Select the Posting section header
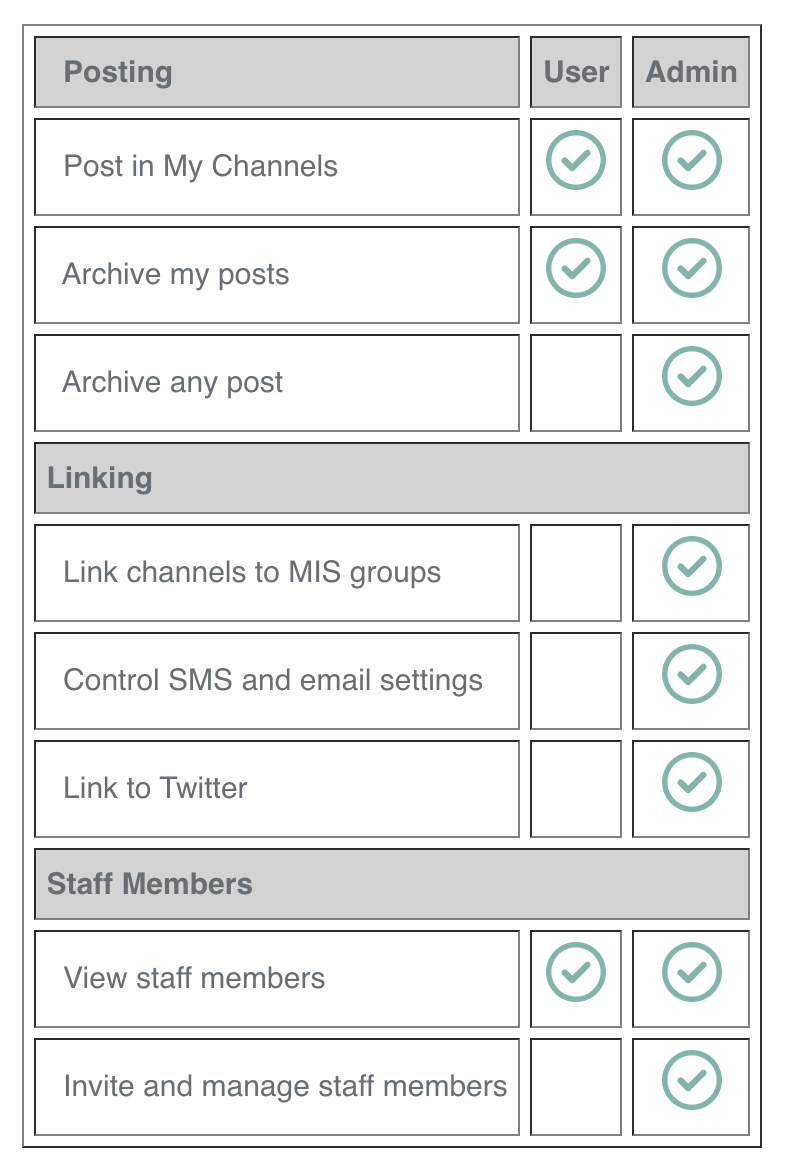 coord(277,72)
